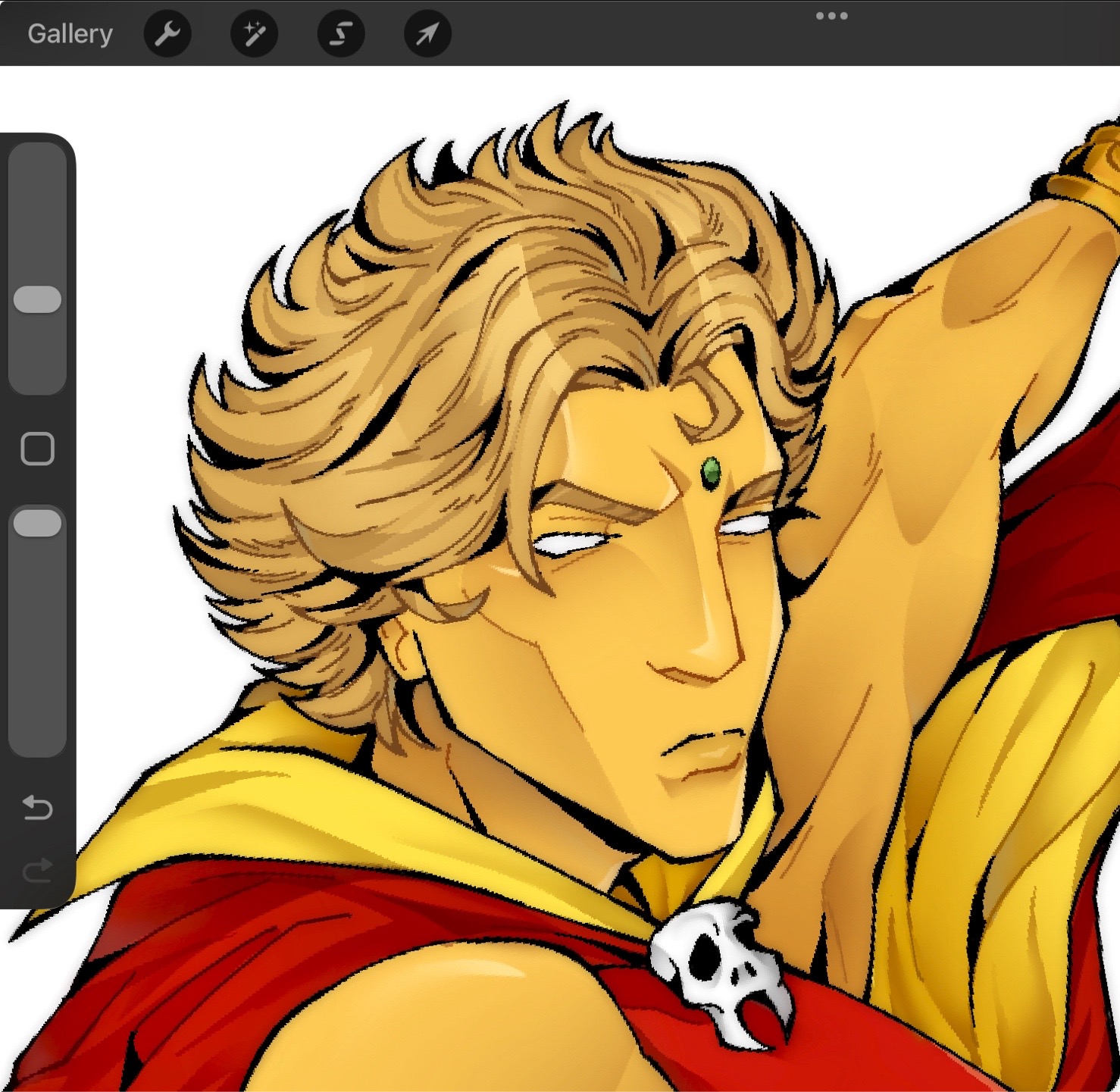The image size is (1120, 1092).
Task: Tap the square Modify eyedropper button
Action: (x=37, y=449)
